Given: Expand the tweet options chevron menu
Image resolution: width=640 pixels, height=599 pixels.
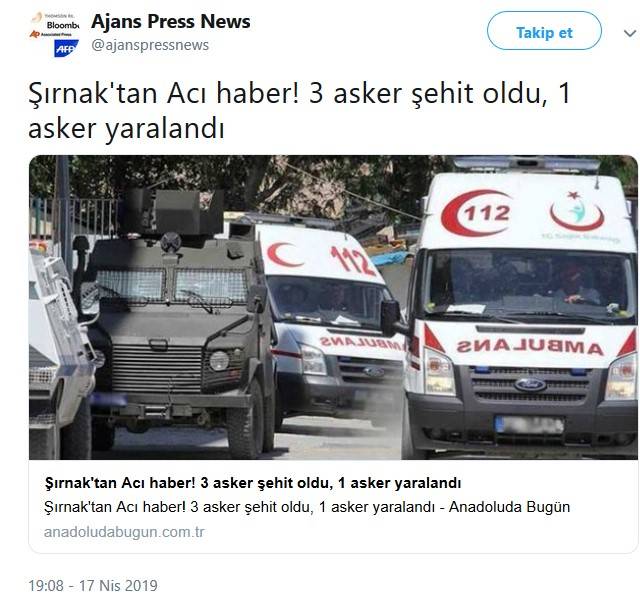Looking at the screenshot, I should coord(631,33).
